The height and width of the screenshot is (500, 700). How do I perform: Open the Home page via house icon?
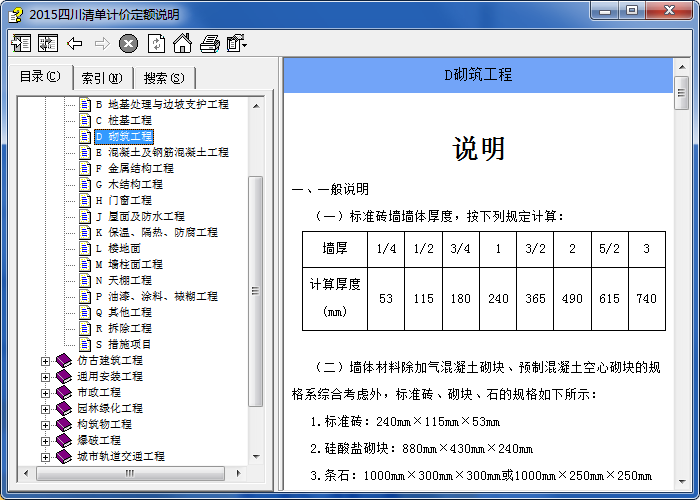(183, 43)
